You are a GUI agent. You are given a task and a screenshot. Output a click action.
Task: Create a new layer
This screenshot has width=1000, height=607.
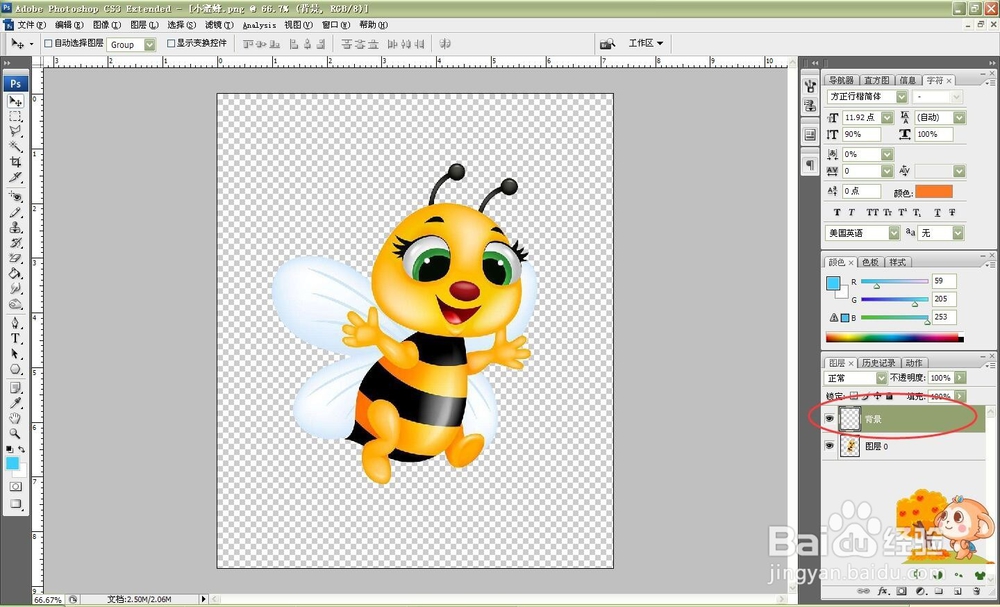point(957,592)
